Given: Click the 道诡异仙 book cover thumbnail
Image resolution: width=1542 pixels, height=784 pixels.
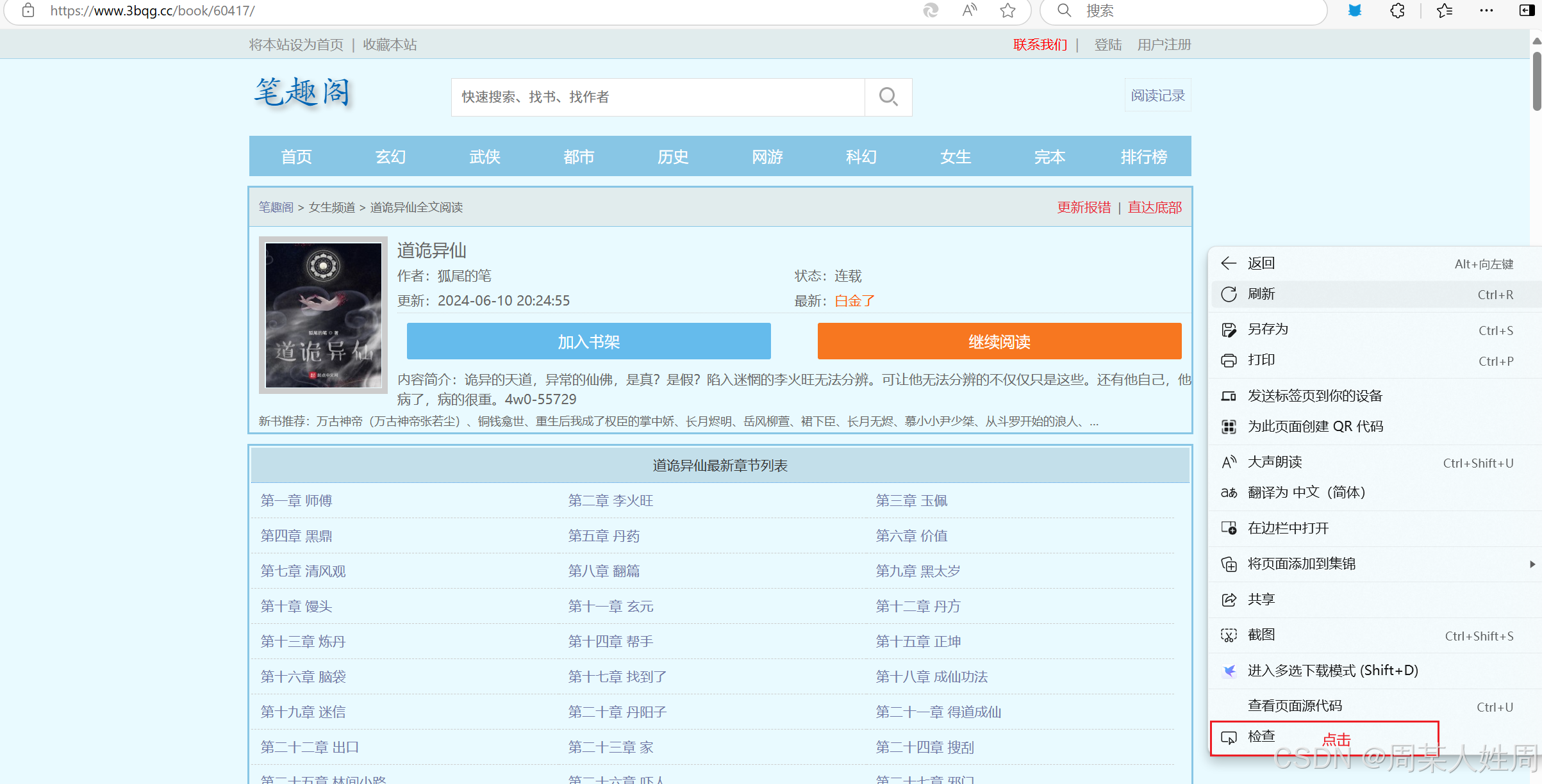Looking at the screenshot, I should click(x=323, y=314).
